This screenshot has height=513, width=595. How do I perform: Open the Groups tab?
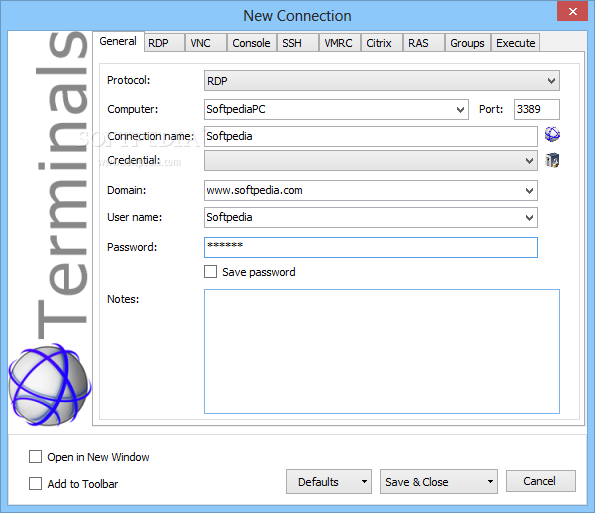coord(468,43)
